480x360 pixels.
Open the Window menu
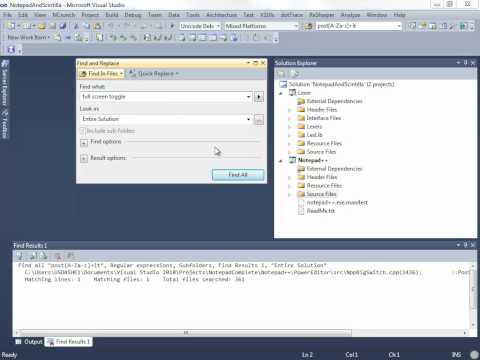377,15
